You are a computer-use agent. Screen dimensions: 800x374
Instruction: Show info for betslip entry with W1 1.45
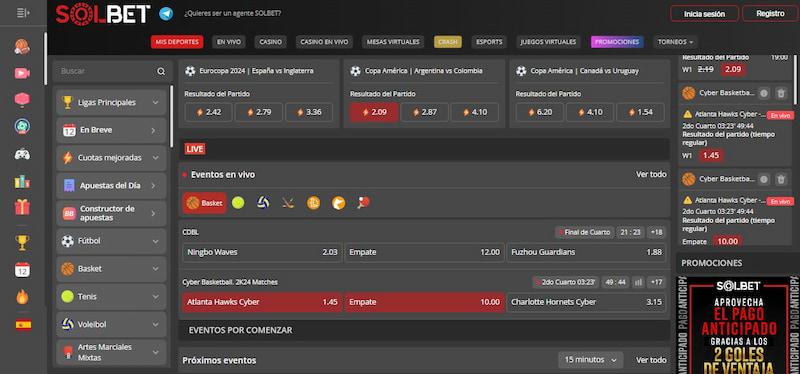[763, 93]
